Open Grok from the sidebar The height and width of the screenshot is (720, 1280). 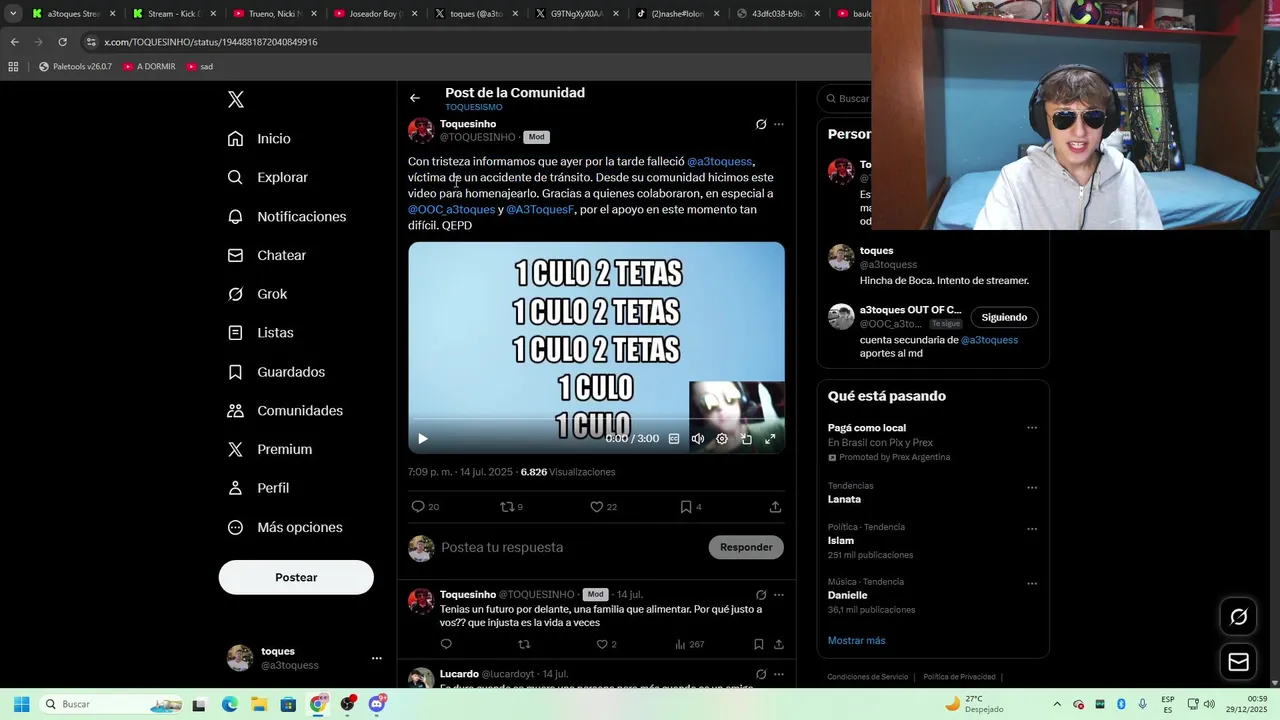pos(257,294)
